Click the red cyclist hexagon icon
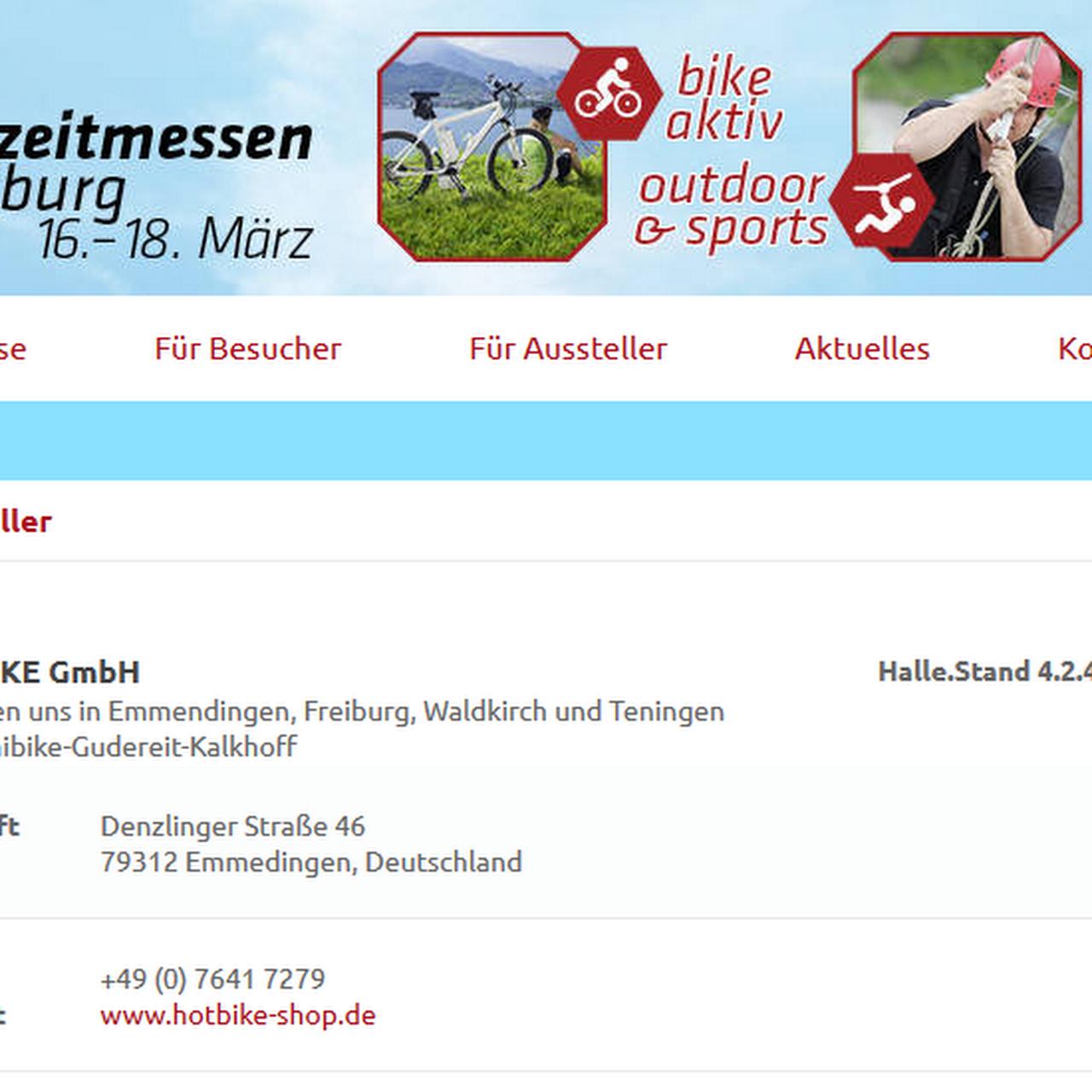Screen dimensions: 1092x1092 point(609,94)
